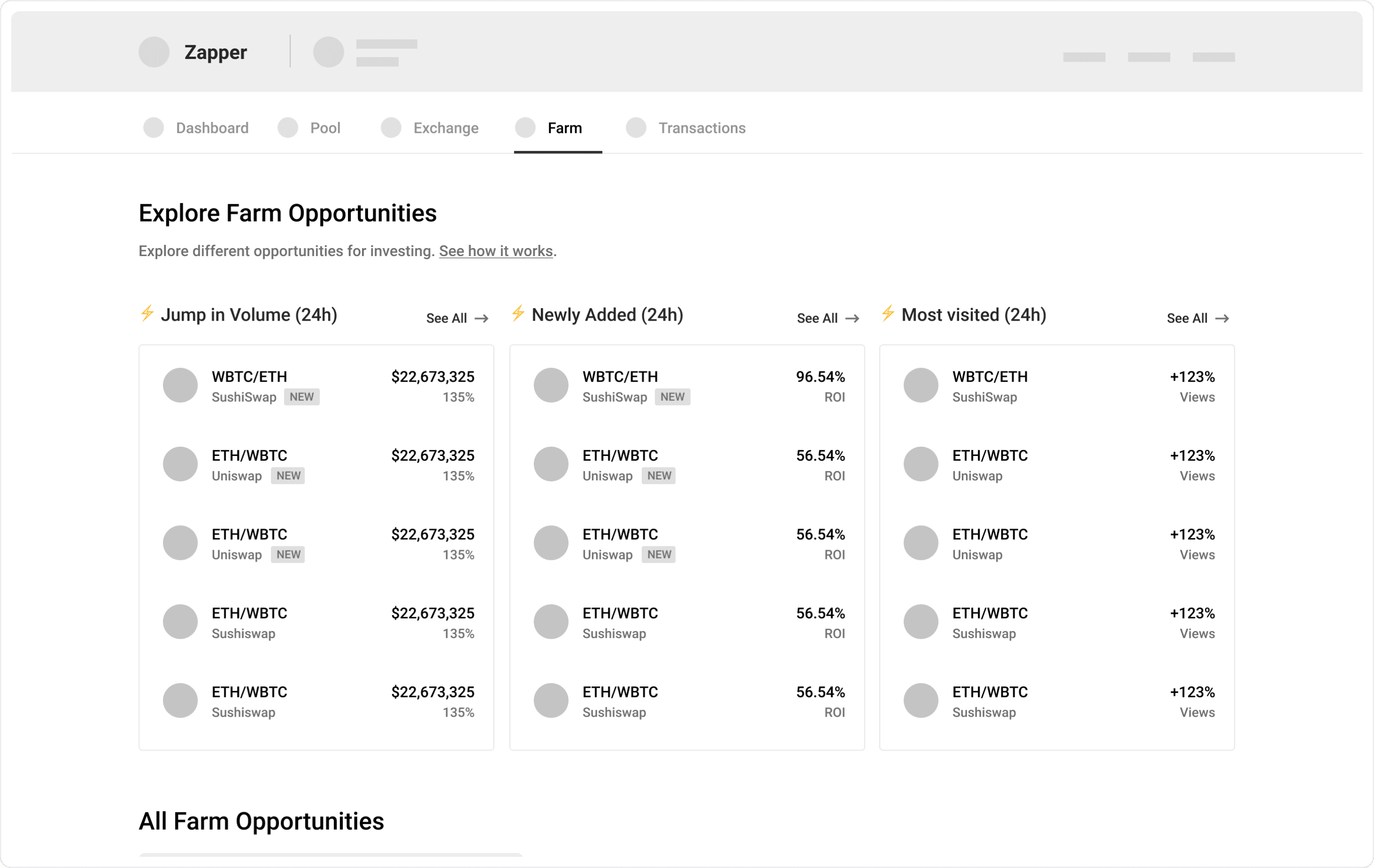
Task: Open the Pool tab
Action: [325, 128]
